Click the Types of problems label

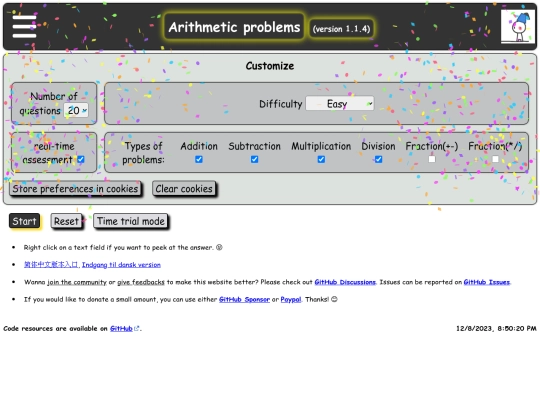point(143,153)
